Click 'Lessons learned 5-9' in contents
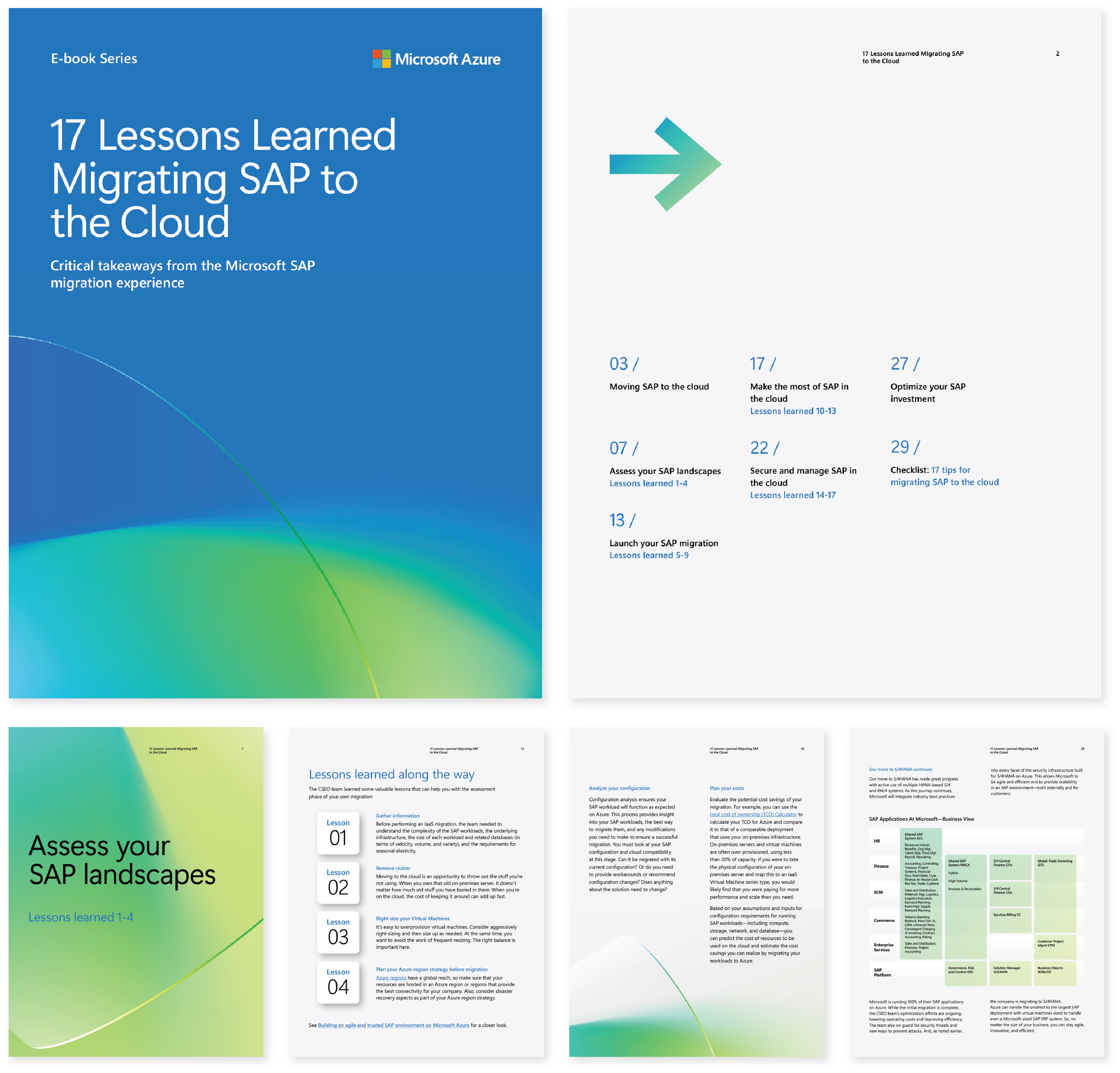Screen dimensions: 1120x1073 pyautogui.click(x=649, y=555)
